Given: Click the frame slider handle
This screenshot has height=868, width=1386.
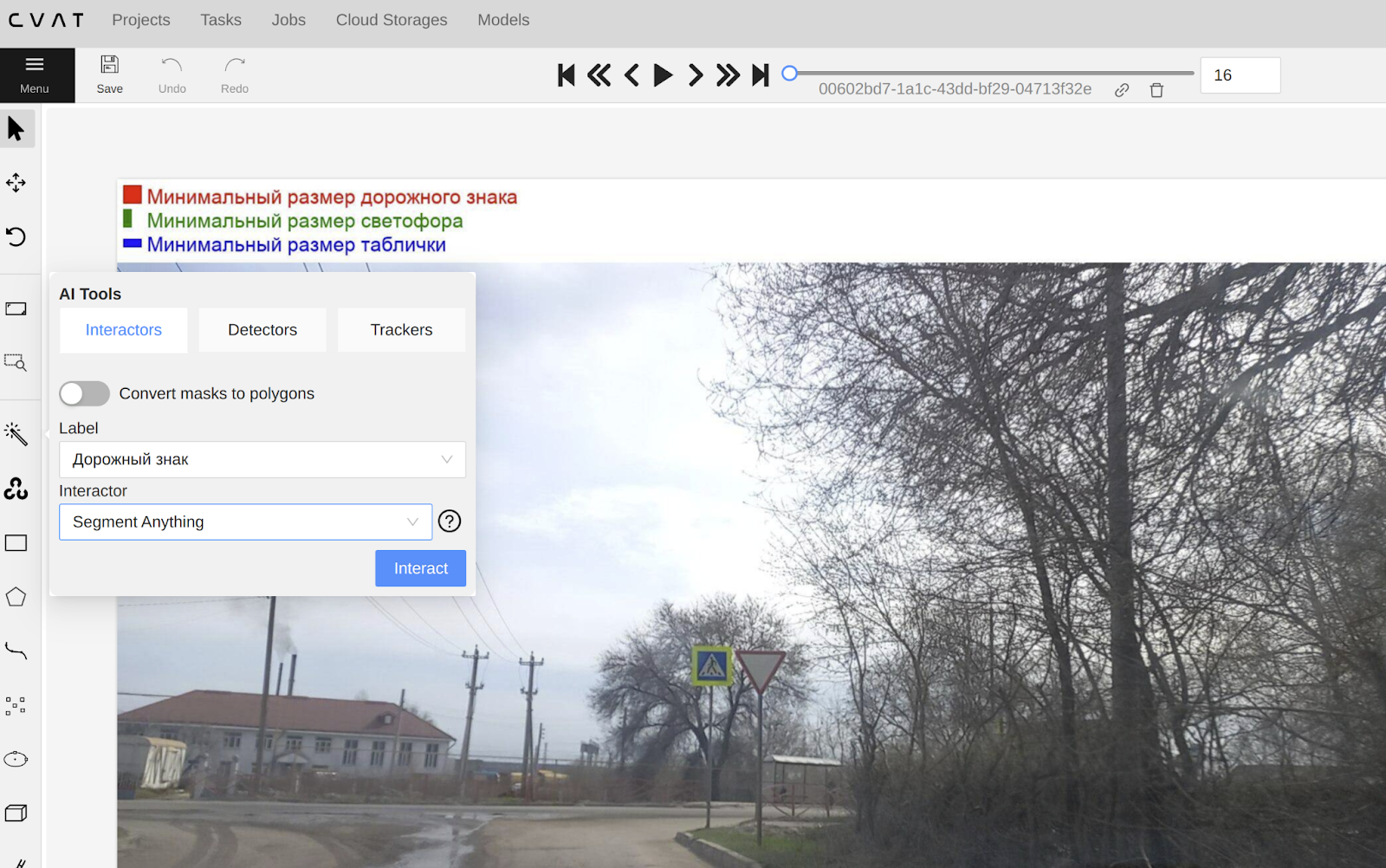Looking at the screenshot, I should point(790,73).
